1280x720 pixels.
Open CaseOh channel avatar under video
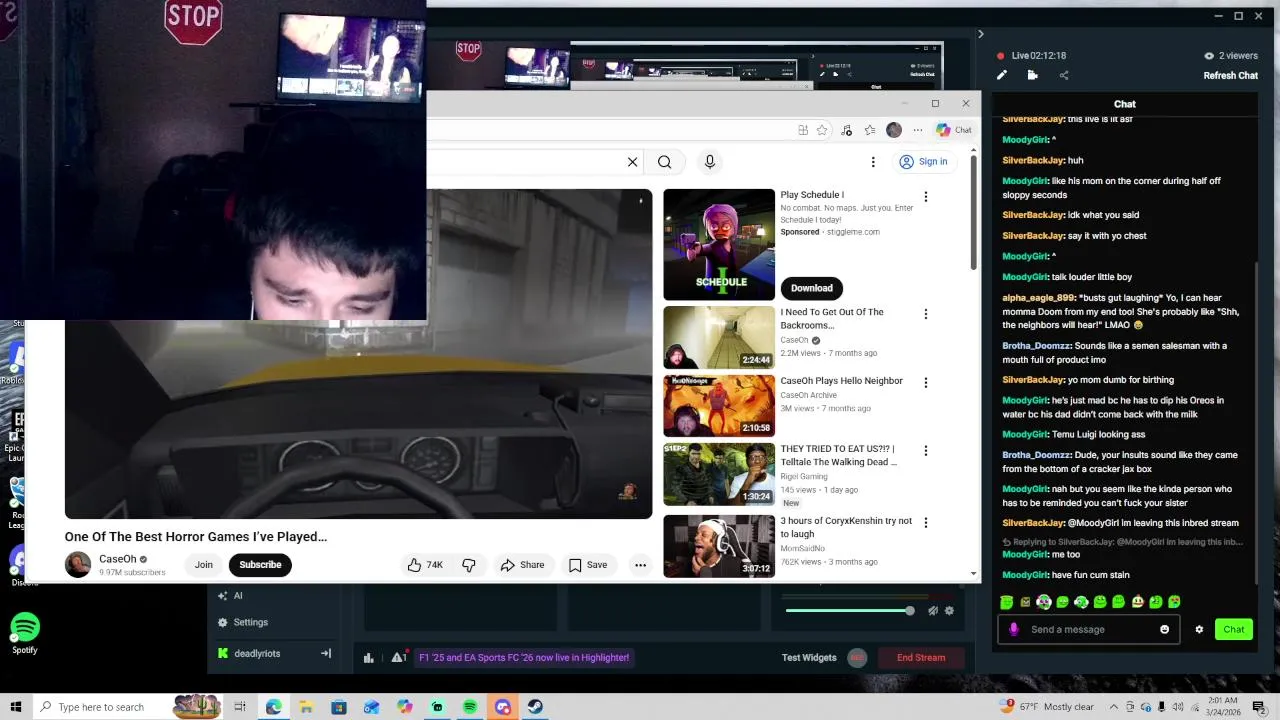(x=78, y=565)
